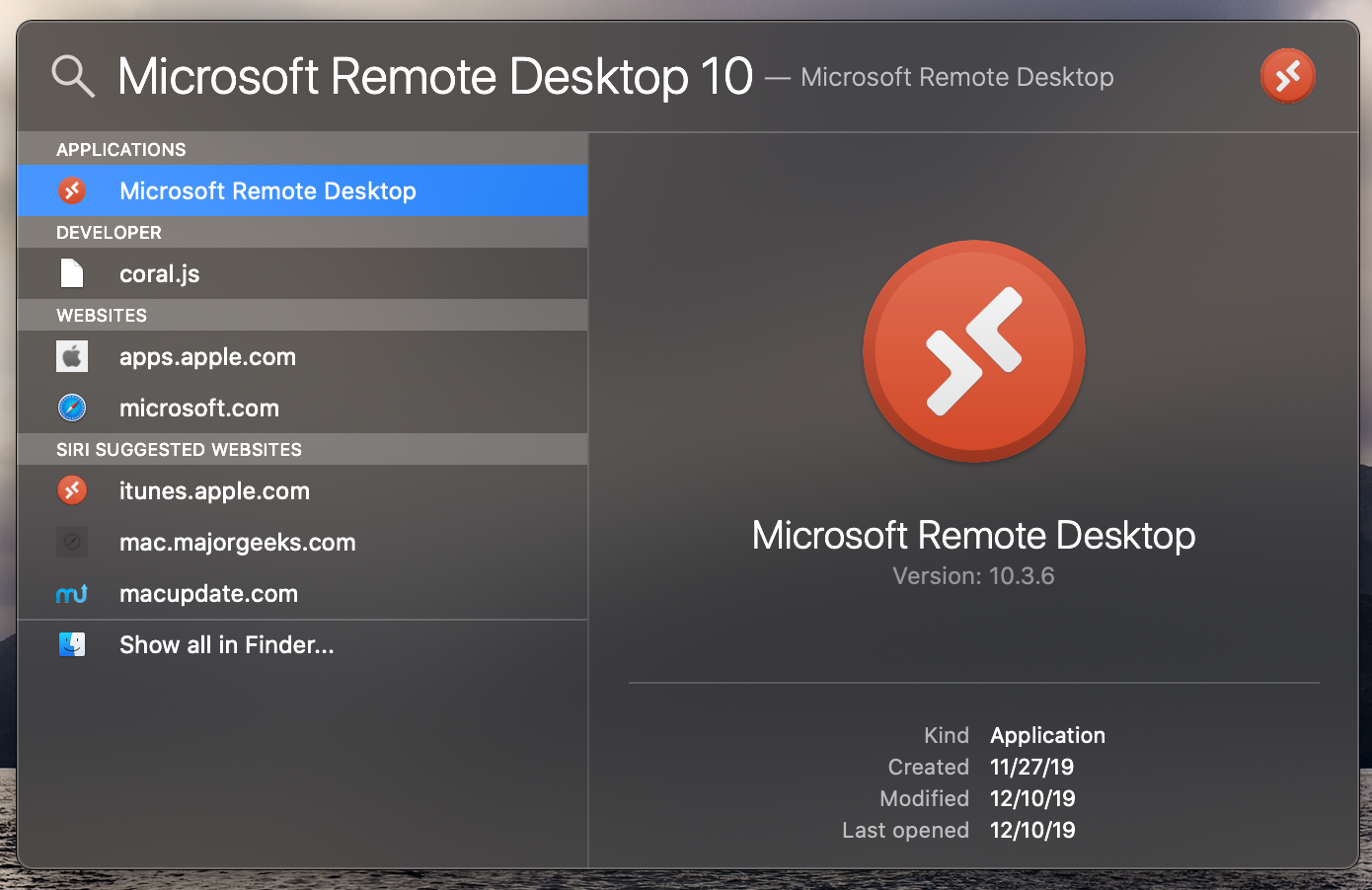The width and height of the screenshot is (1372, 890).
Task: Click the Created date 11/27/19
Action: pyautogui.click(x=1031, y=767)
